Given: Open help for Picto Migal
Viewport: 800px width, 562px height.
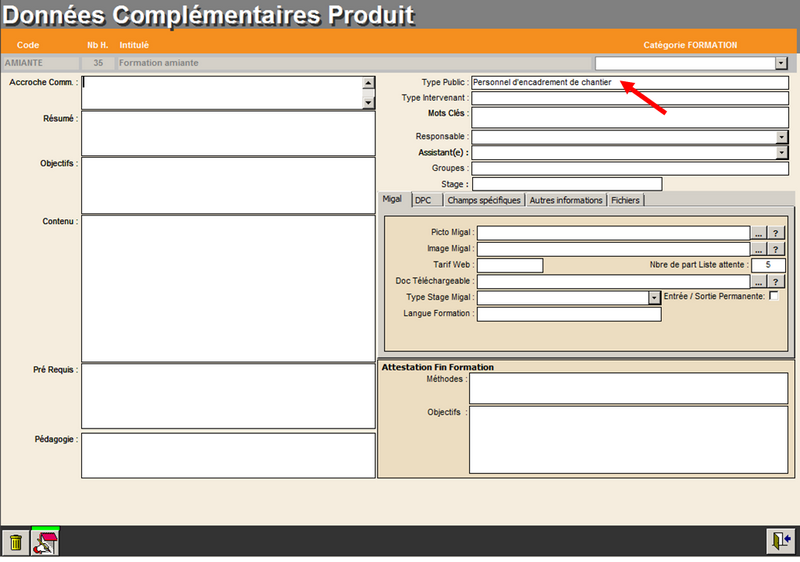Looking at the screenshot, I should coord(776,233).
